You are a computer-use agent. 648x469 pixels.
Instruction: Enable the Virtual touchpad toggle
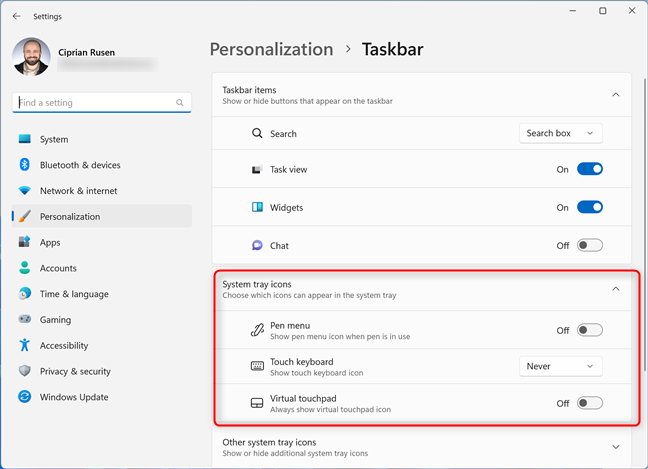pyautogui.click(x=590, y=403)
